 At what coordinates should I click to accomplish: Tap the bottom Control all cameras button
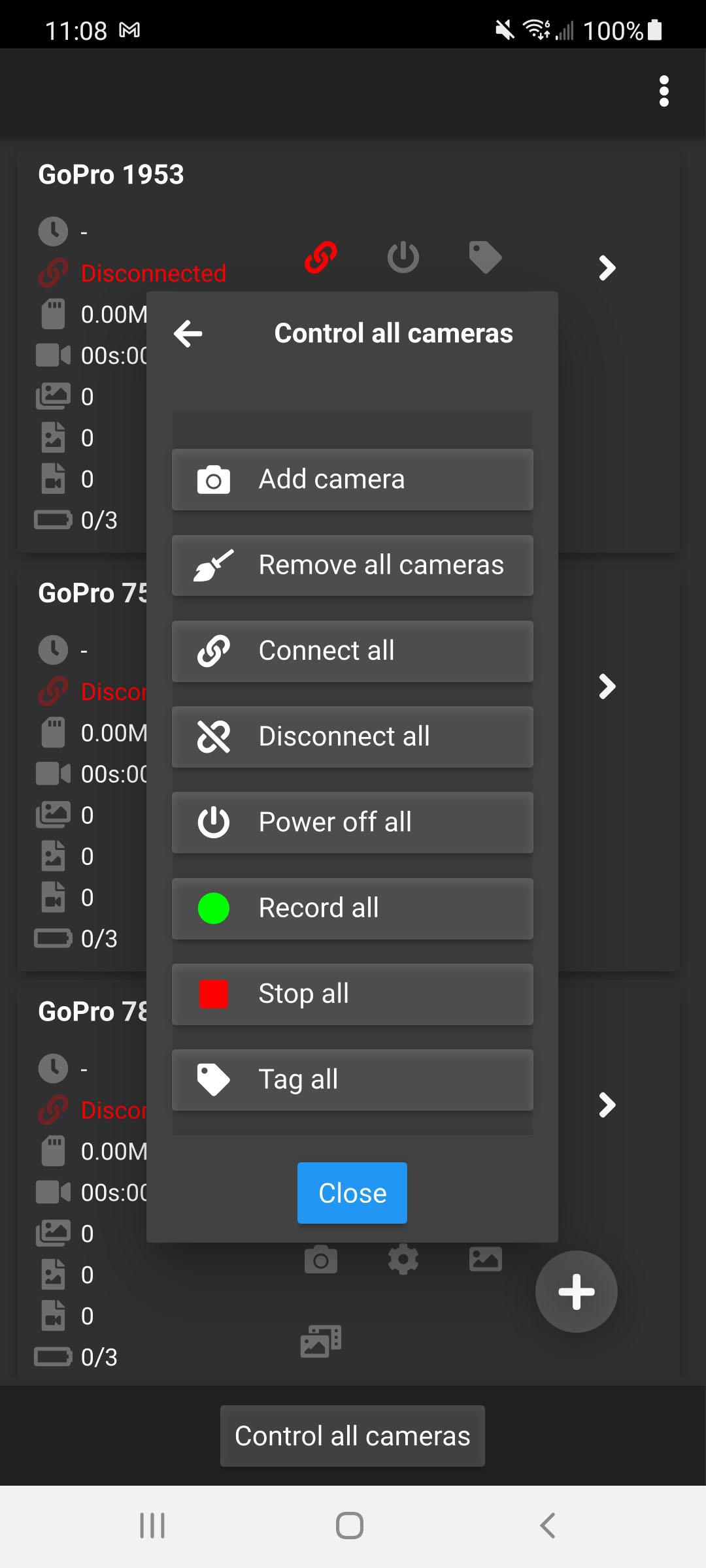click(352, 1436)
